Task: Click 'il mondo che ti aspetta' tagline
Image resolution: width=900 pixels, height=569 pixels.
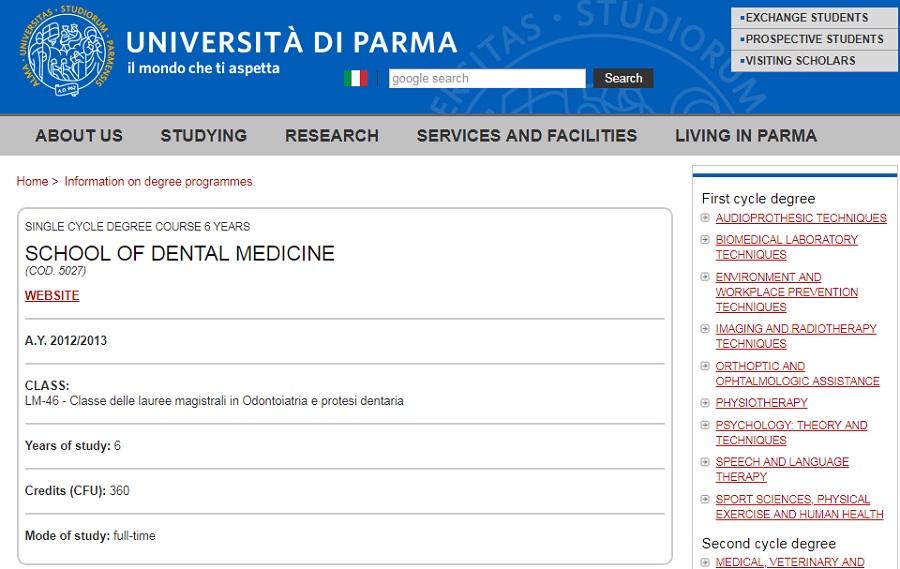Action: tap(203, 68)
